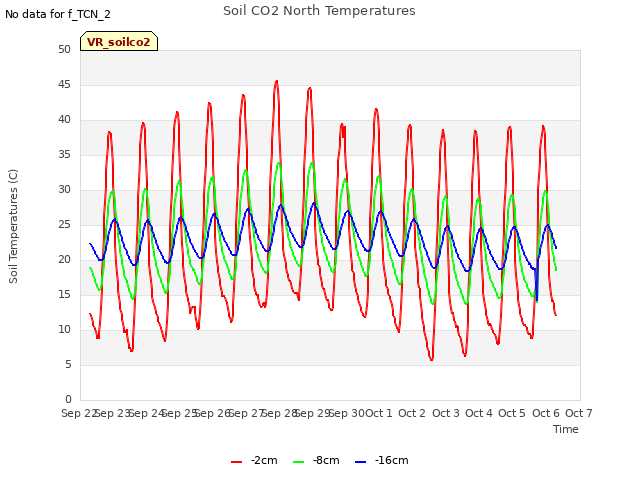
Task: Click the Oct 5 tick label
Action: coord(512,413)
